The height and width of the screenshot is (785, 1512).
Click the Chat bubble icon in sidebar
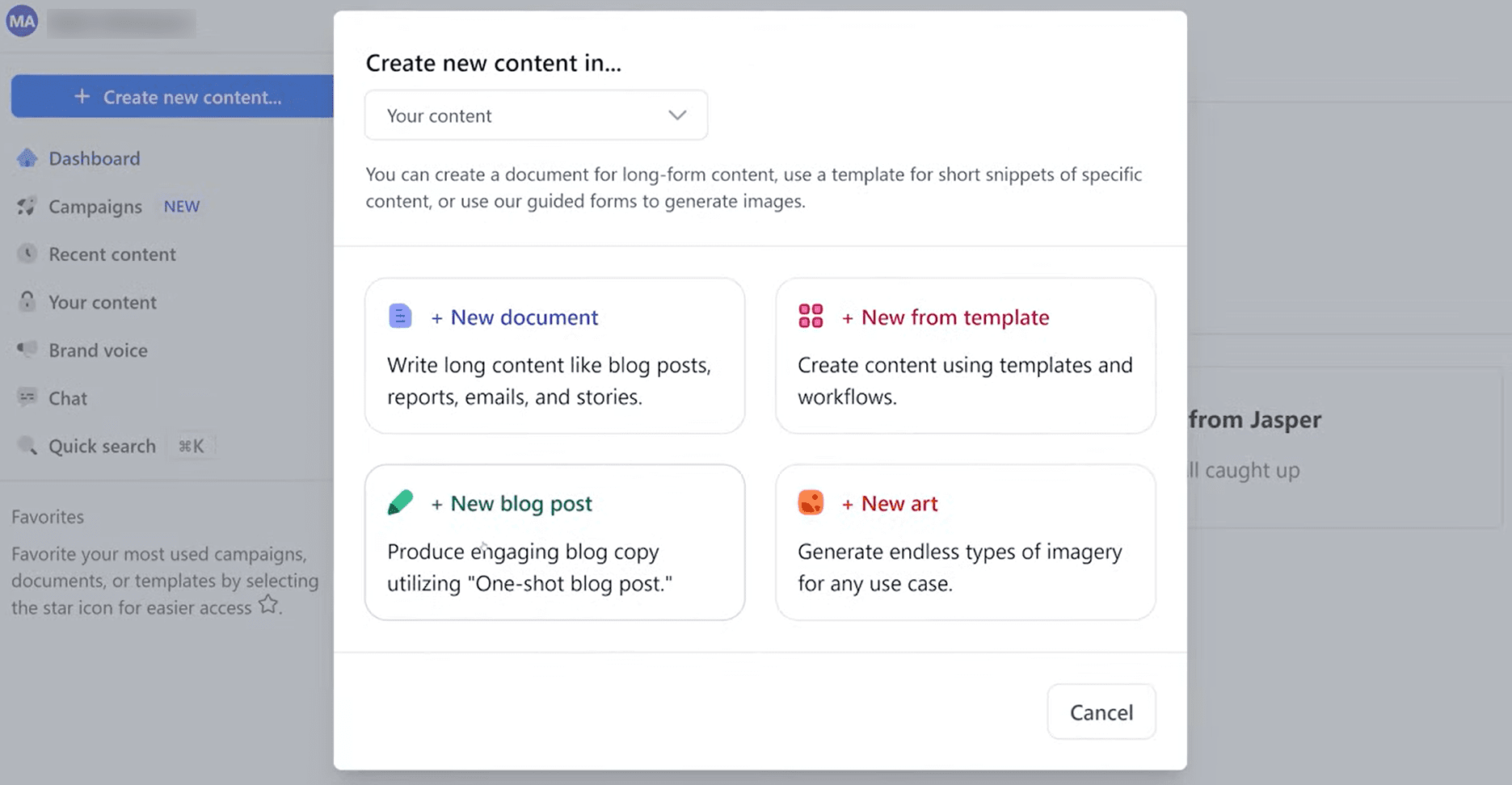[27, 397]
